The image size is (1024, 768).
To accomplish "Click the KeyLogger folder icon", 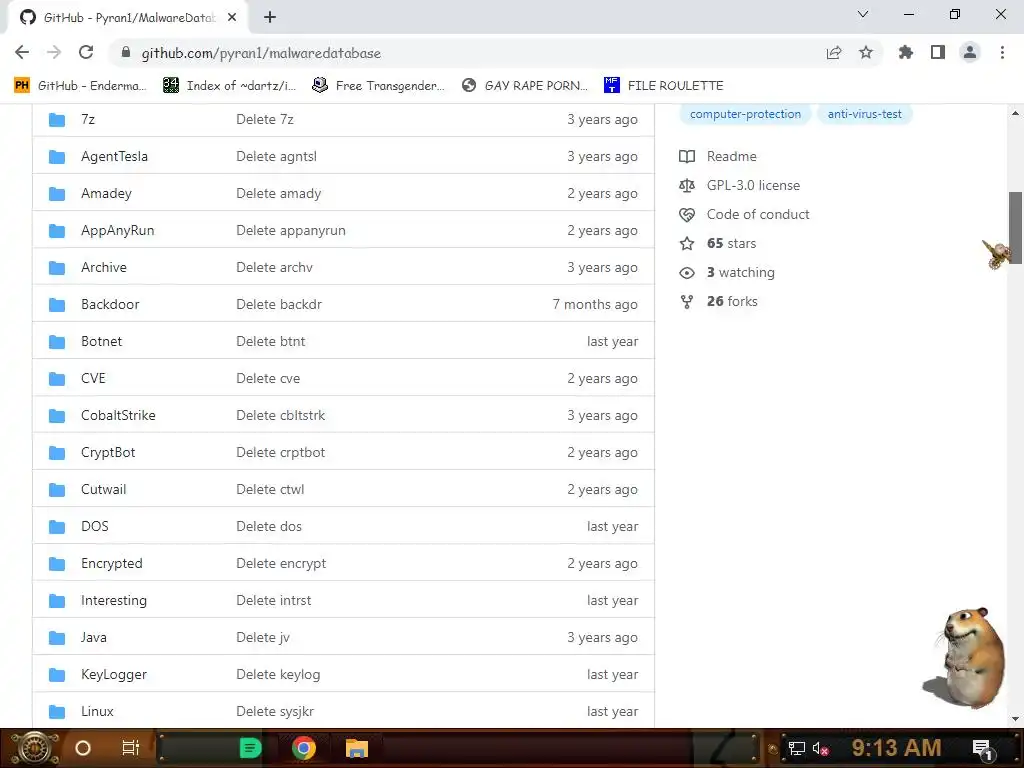I will point(57,675).
